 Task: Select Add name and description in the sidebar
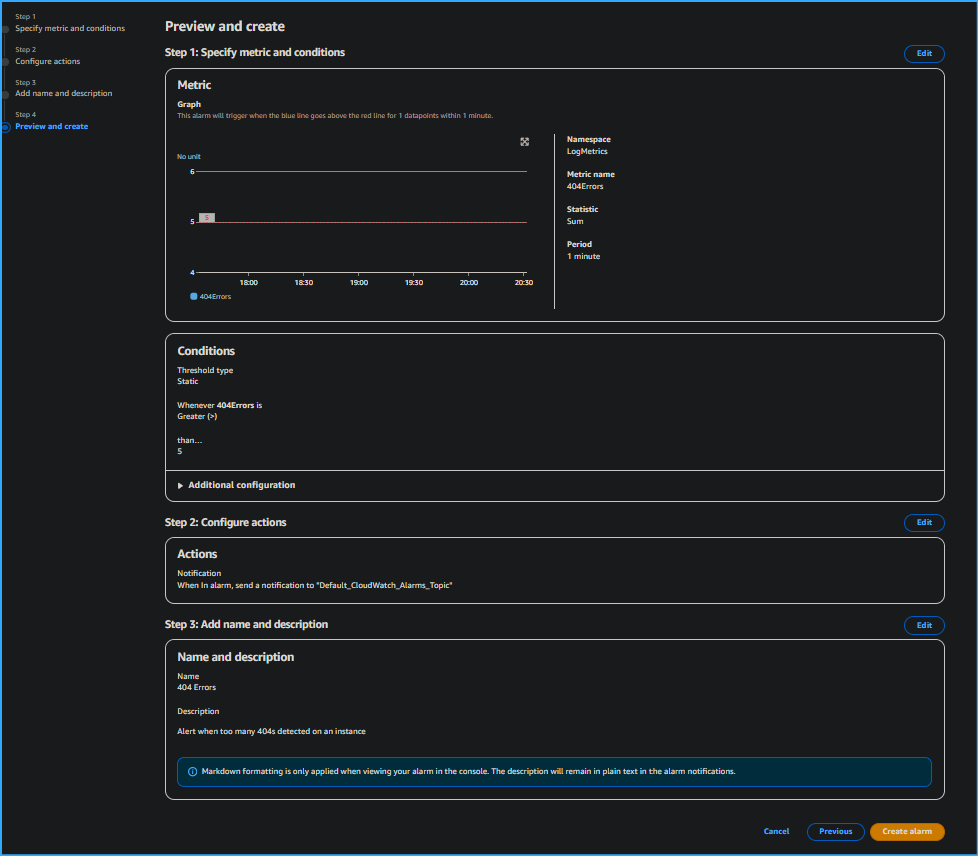point(65,92)
